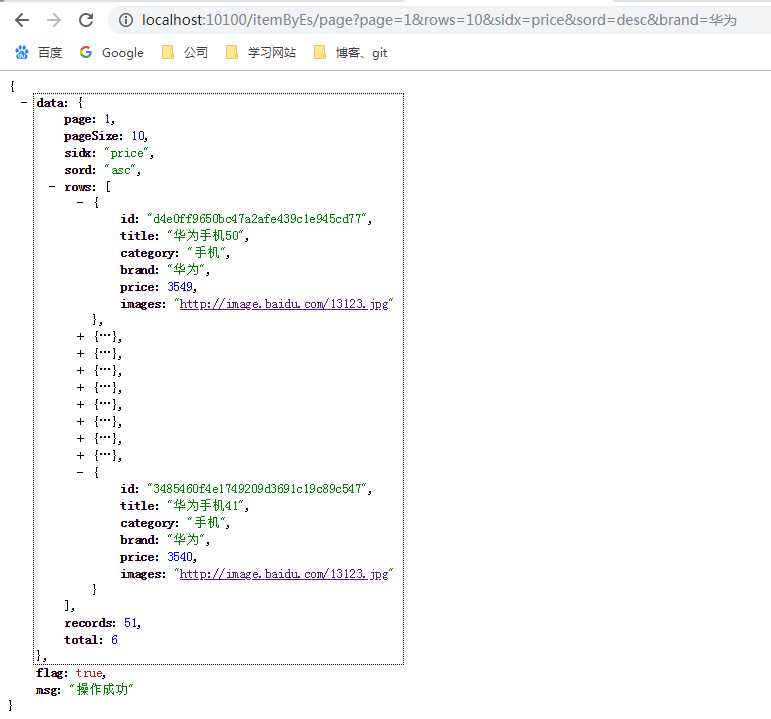
Task: Open the 公司 bookmarks folder
Action: 185,52
